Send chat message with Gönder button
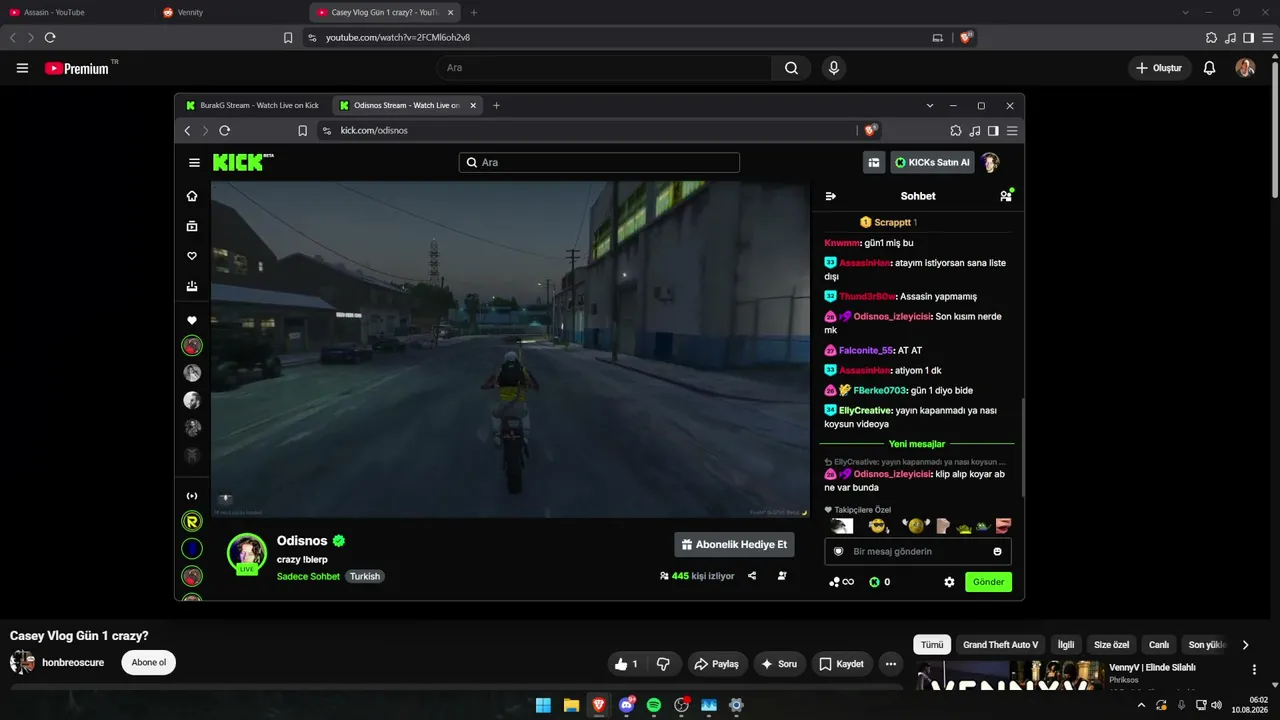 [988, 582]
